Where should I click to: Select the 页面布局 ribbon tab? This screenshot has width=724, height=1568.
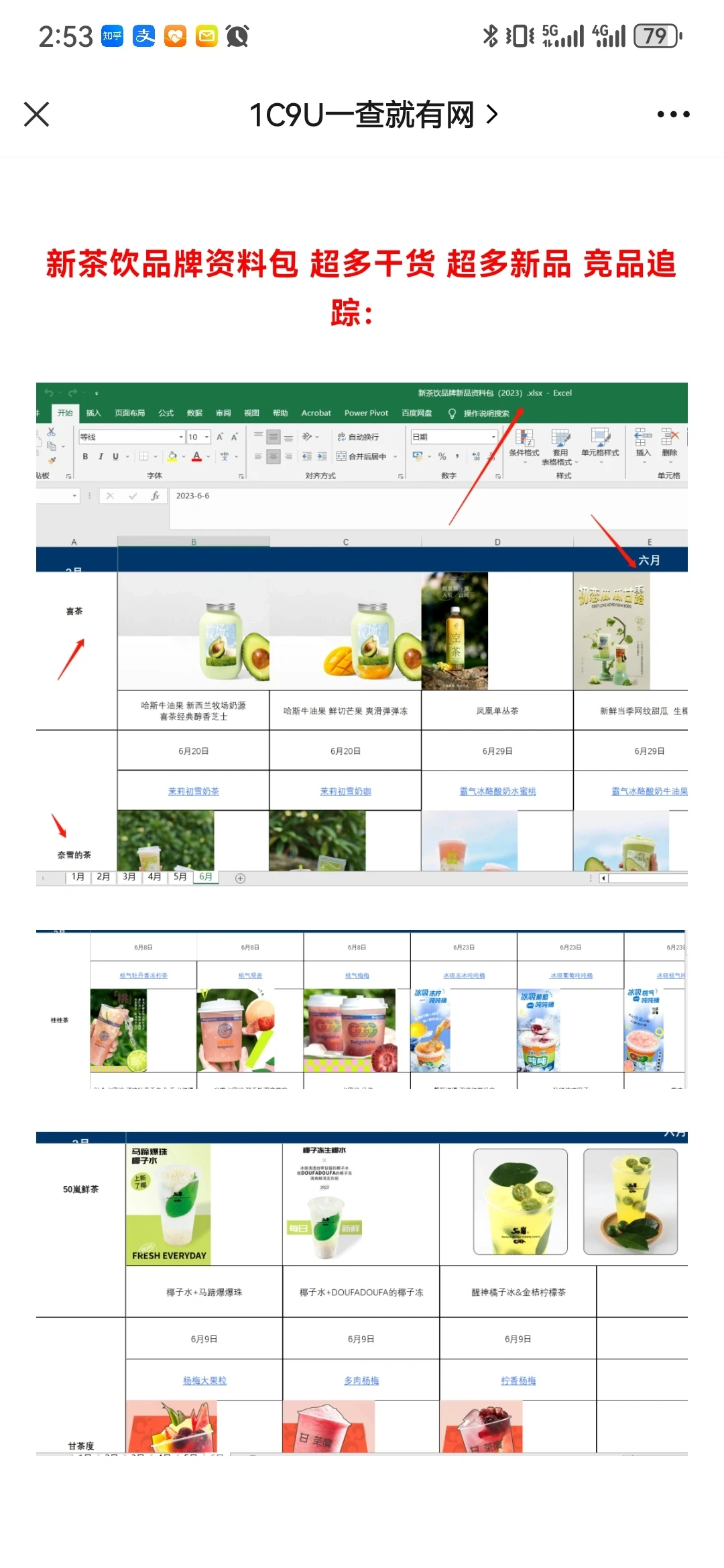coord(129,413)
